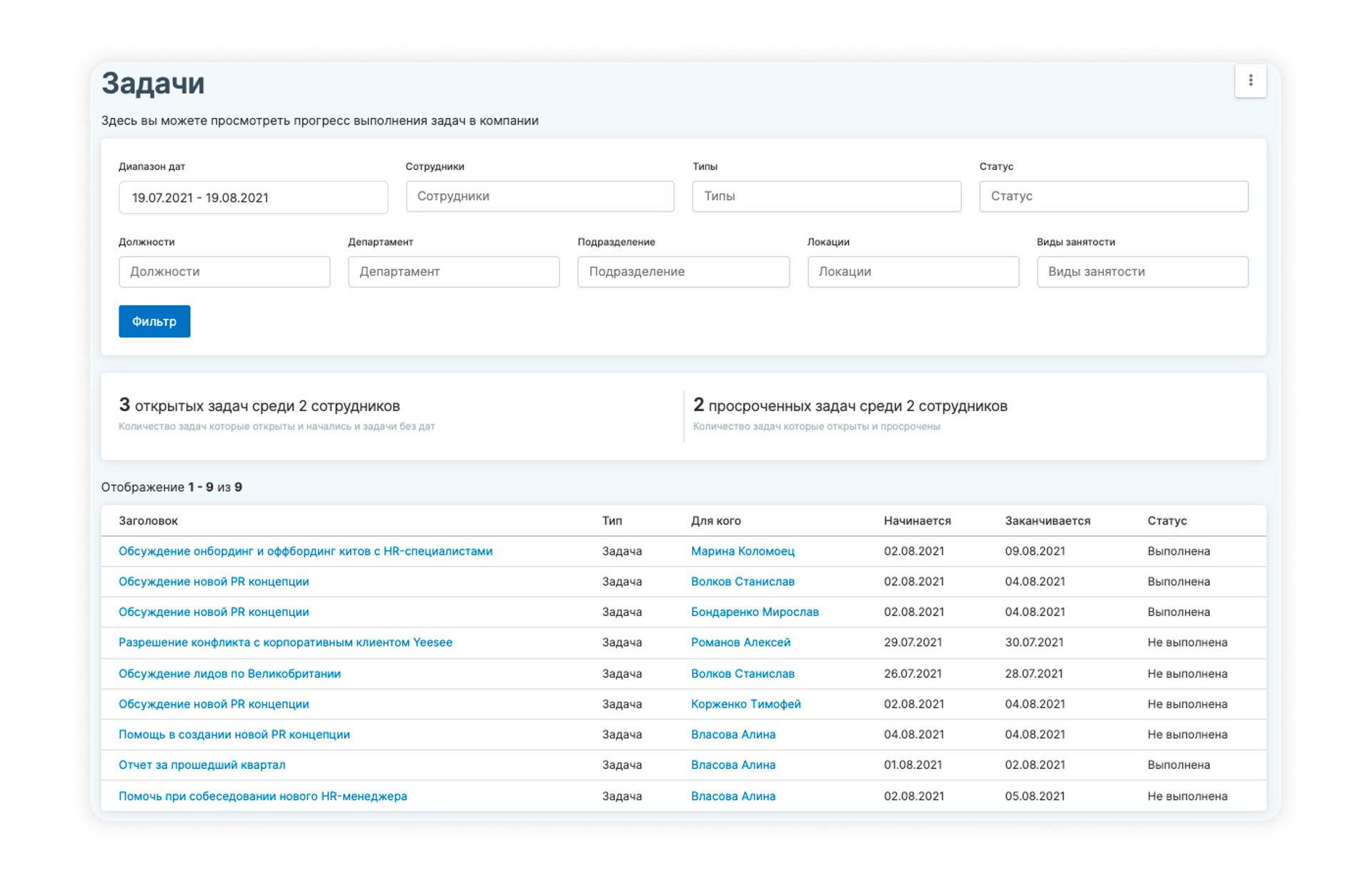This screenshot has height=882, width=1372.
Task: Open the Статус filter dropdown
Action: click(1113, 196)
